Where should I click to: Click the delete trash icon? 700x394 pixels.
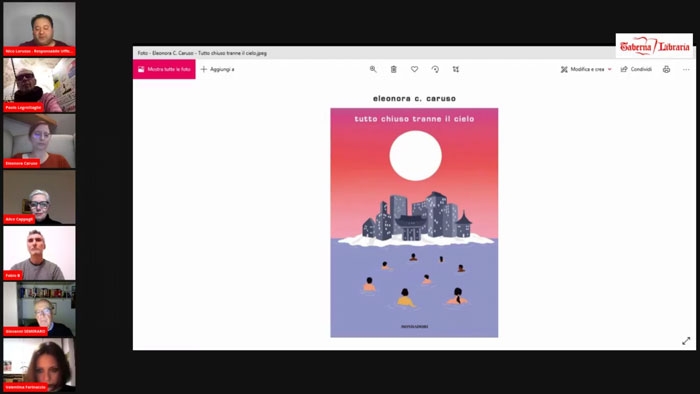(x=393, y=69)
